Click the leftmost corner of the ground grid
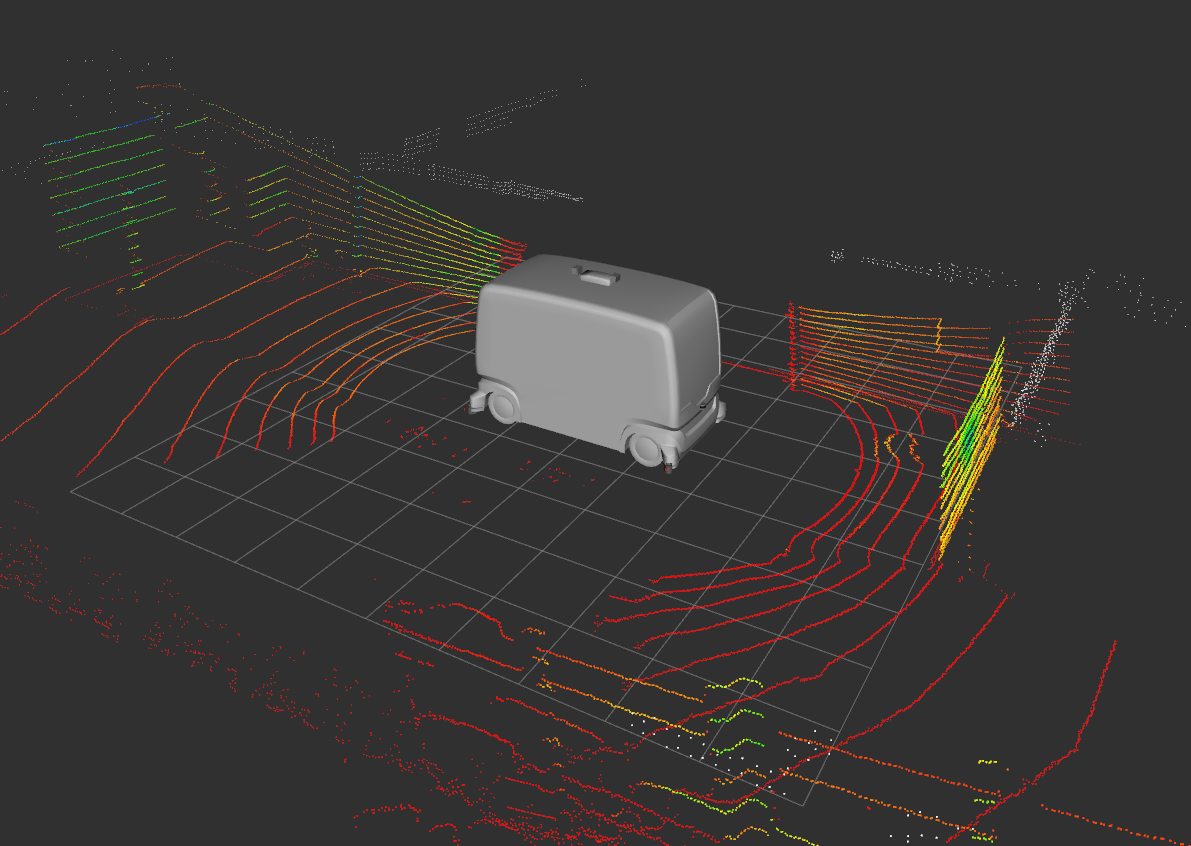This screenshot has height=846, width=1191. pos(73,490)
